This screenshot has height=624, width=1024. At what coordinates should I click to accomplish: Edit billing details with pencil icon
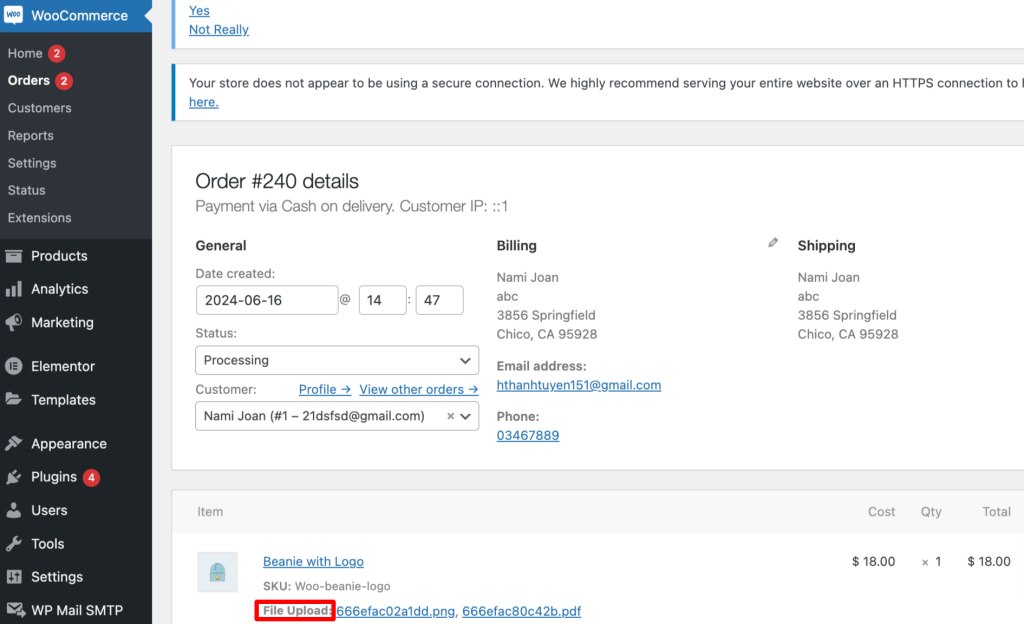(x=773, y=243)
